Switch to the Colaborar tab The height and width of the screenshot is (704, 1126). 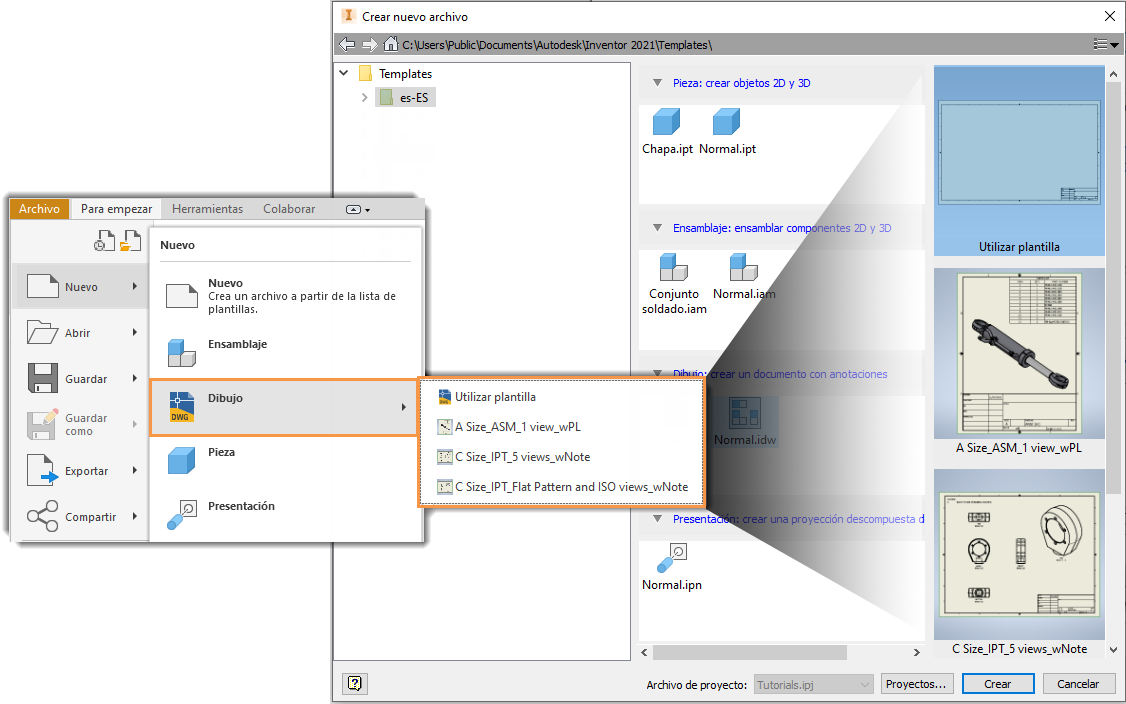click(x=289, y=209)
